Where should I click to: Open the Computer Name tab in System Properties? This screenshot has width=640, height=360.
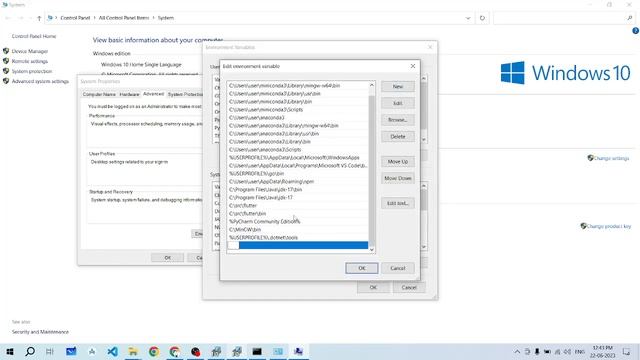(x=99, y=94)
